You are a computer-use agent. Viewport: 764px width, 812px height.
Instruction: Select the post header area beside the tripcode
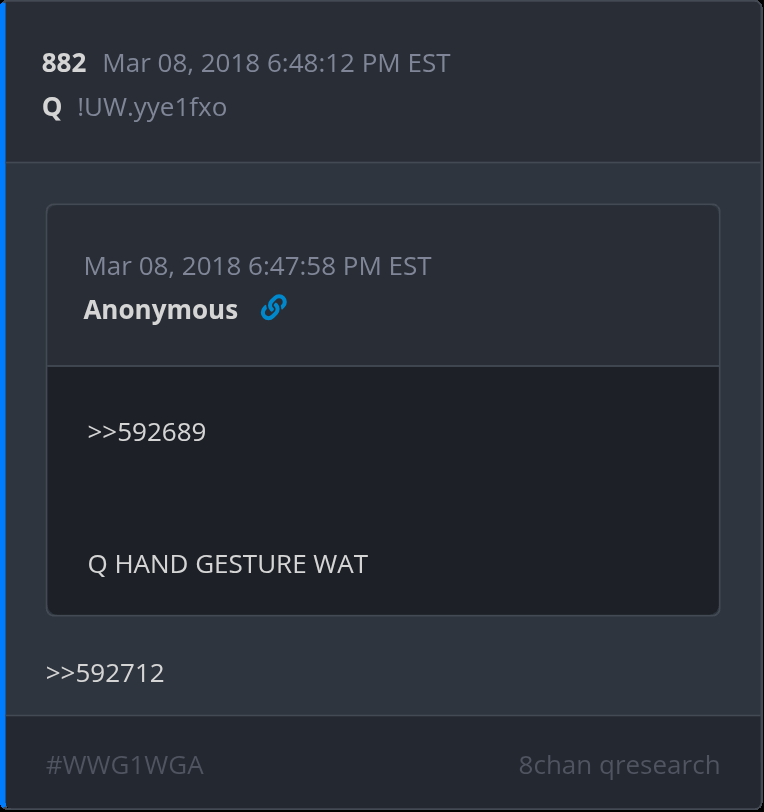point(383,81)
